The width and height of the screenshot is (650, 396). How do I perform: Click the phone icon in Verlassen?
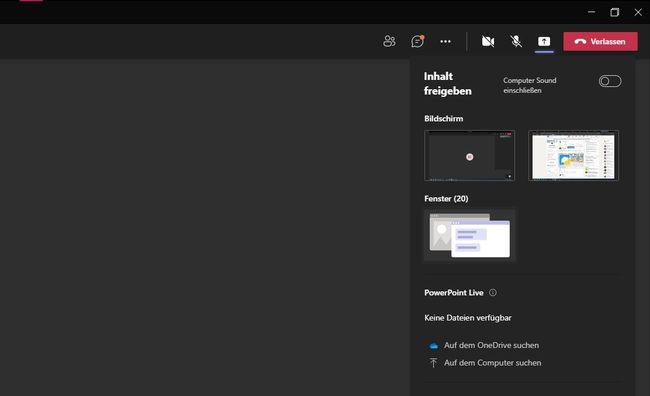pos(580,41)
